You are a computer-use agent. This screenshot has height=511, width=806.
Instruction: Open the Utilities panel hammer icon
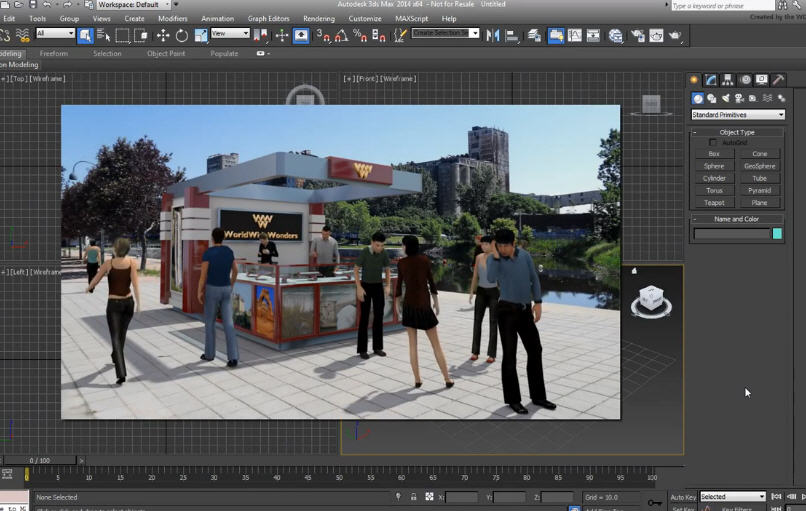pyautogui.click(x=778, y=80)
